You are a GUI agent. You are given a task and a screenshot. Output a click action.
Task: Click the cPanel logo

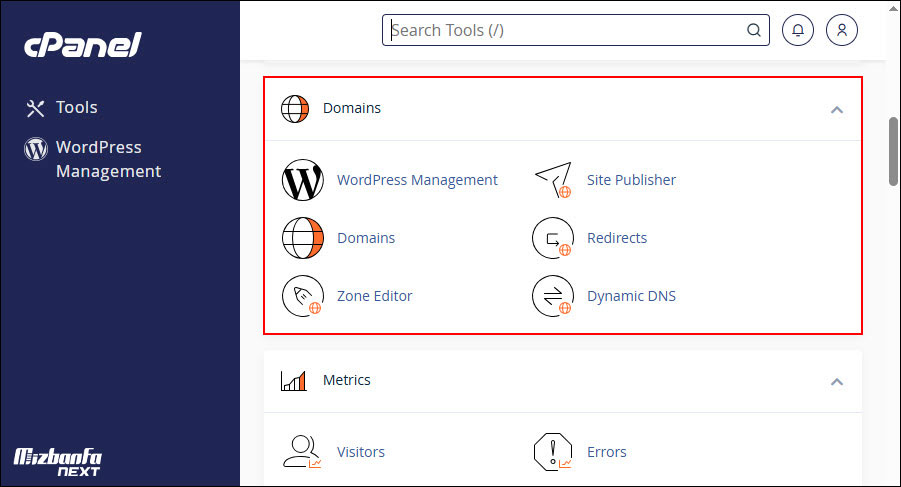pyautogui.click(x=83, y=43)
